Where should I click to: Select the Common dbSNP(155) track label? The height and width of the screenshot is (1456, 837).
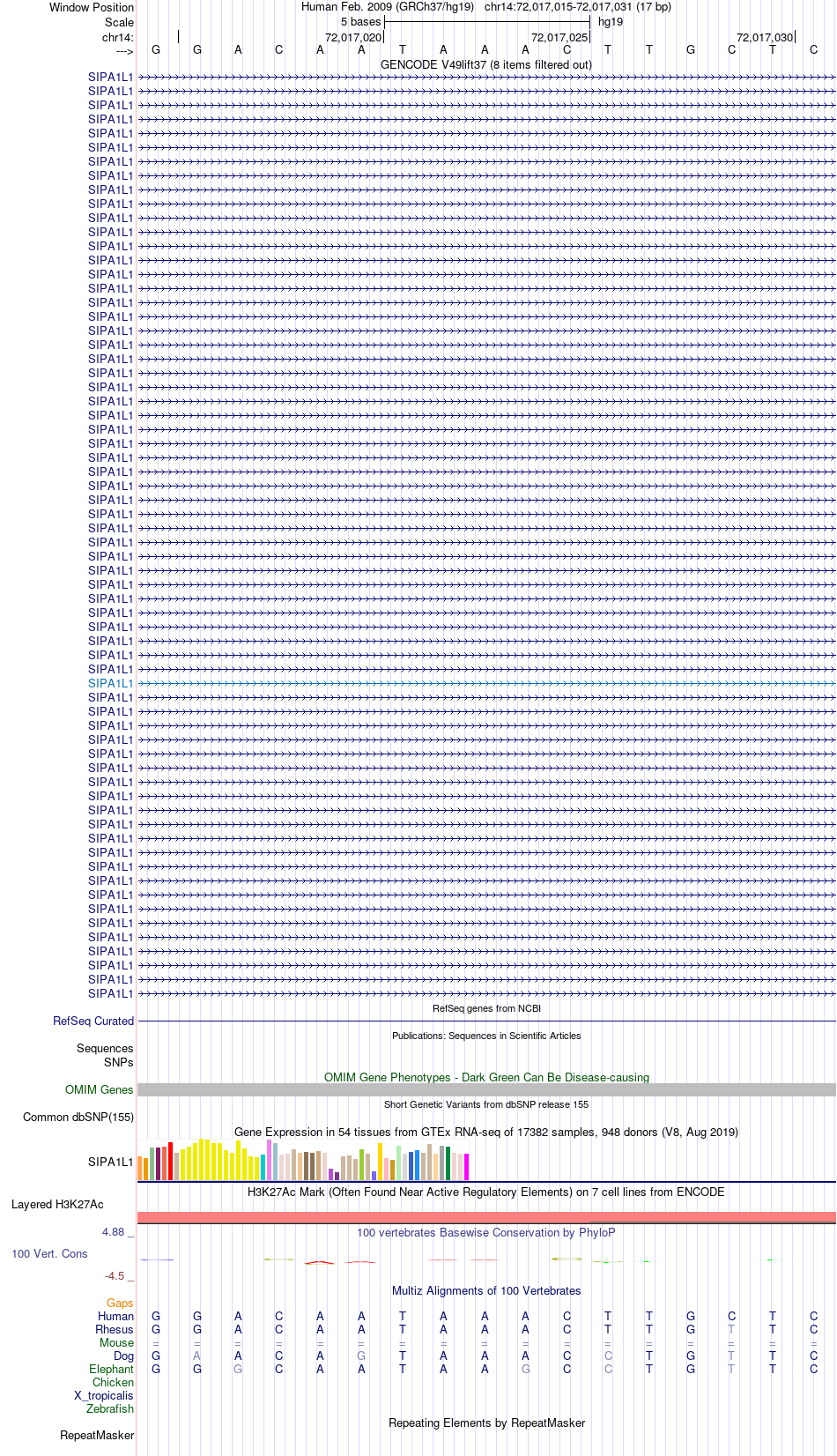78,1117
